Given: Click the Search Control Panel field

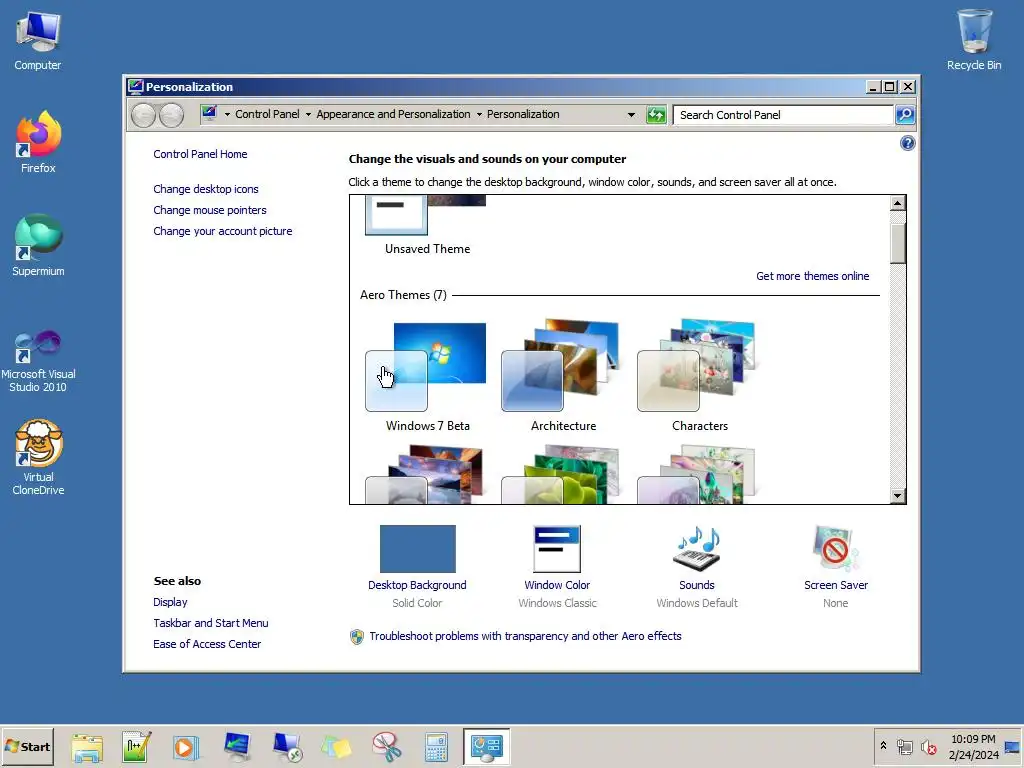Looking at the screenshot, I should coord(783,115).
